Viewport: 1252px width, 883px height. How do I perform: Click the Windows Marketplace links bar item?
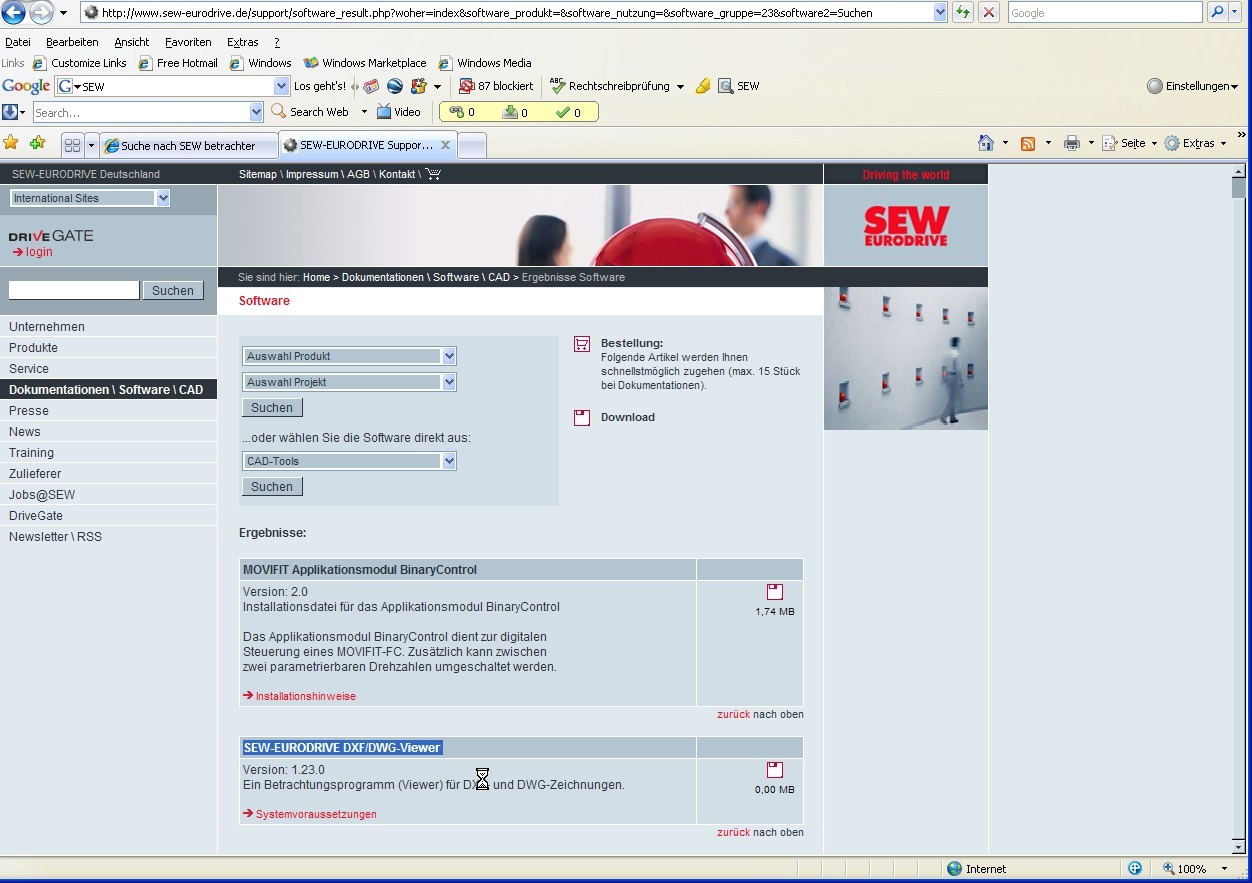(365, 63)
